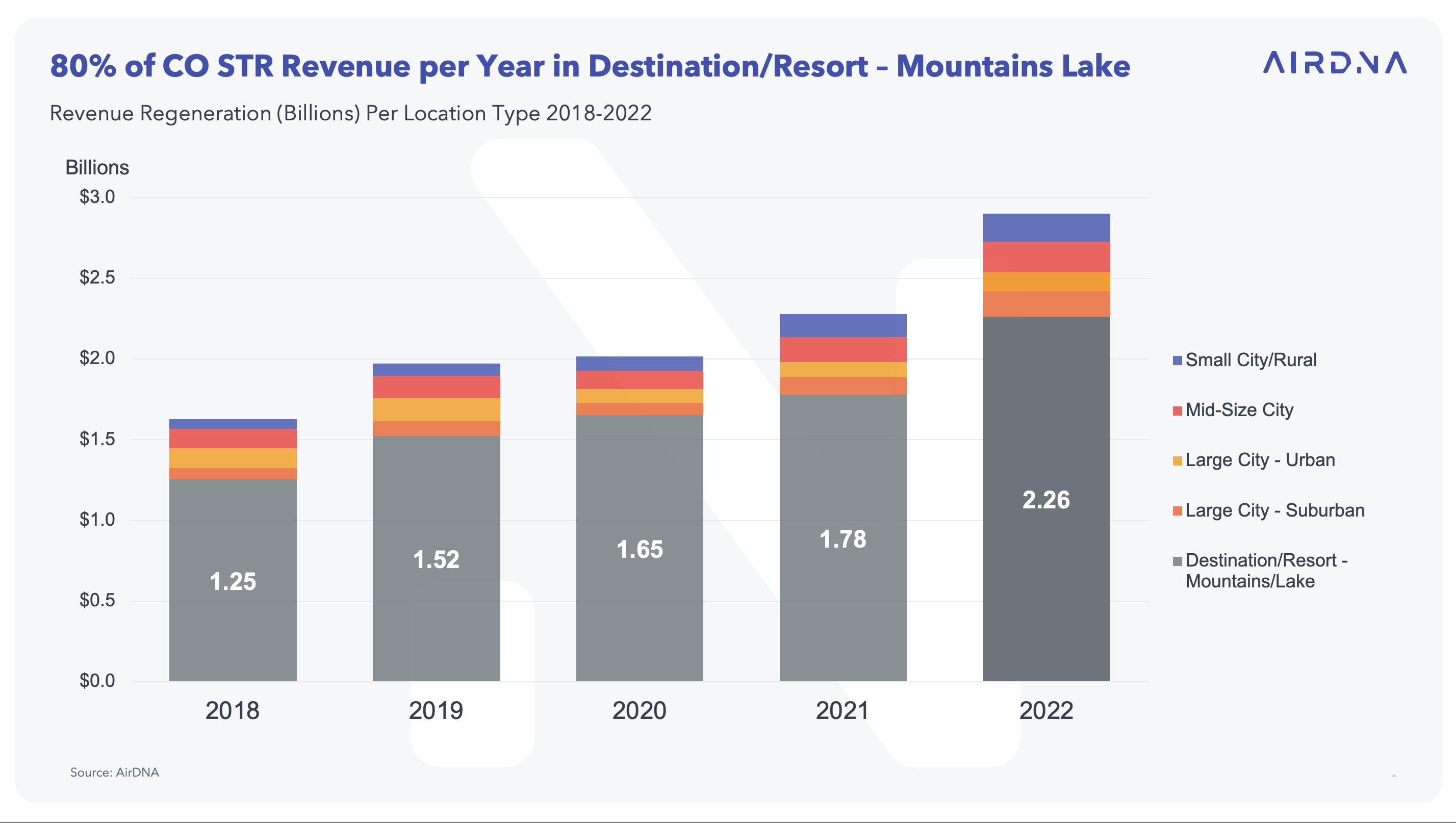Click the Billions axis title
Image resolution: width=1456 pixels, height=823 pixels.
click(97, 168)
